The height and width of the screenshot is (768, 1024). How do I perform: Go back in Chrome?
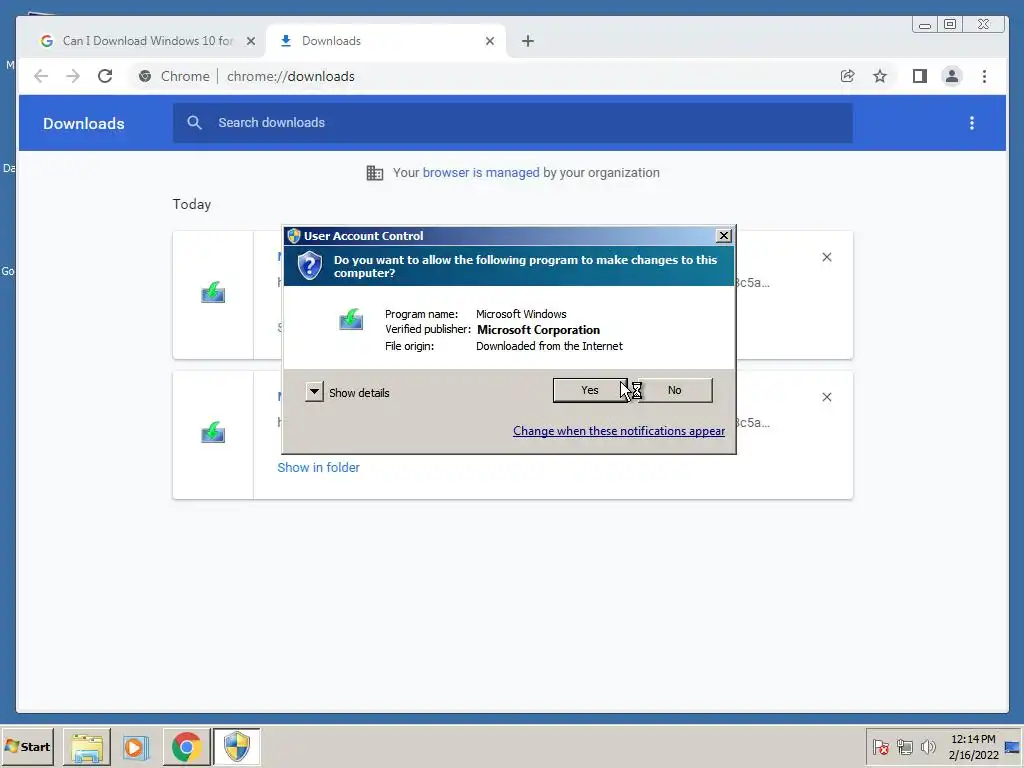(41, 76)
